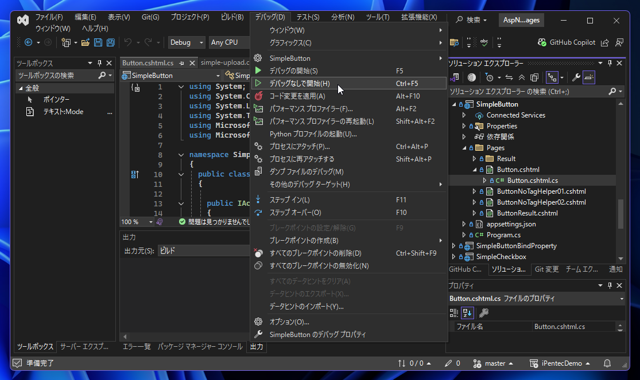Viewport: 640px width, 380px height.
Task: Expand the Result folder node
Action: [474, 159]
